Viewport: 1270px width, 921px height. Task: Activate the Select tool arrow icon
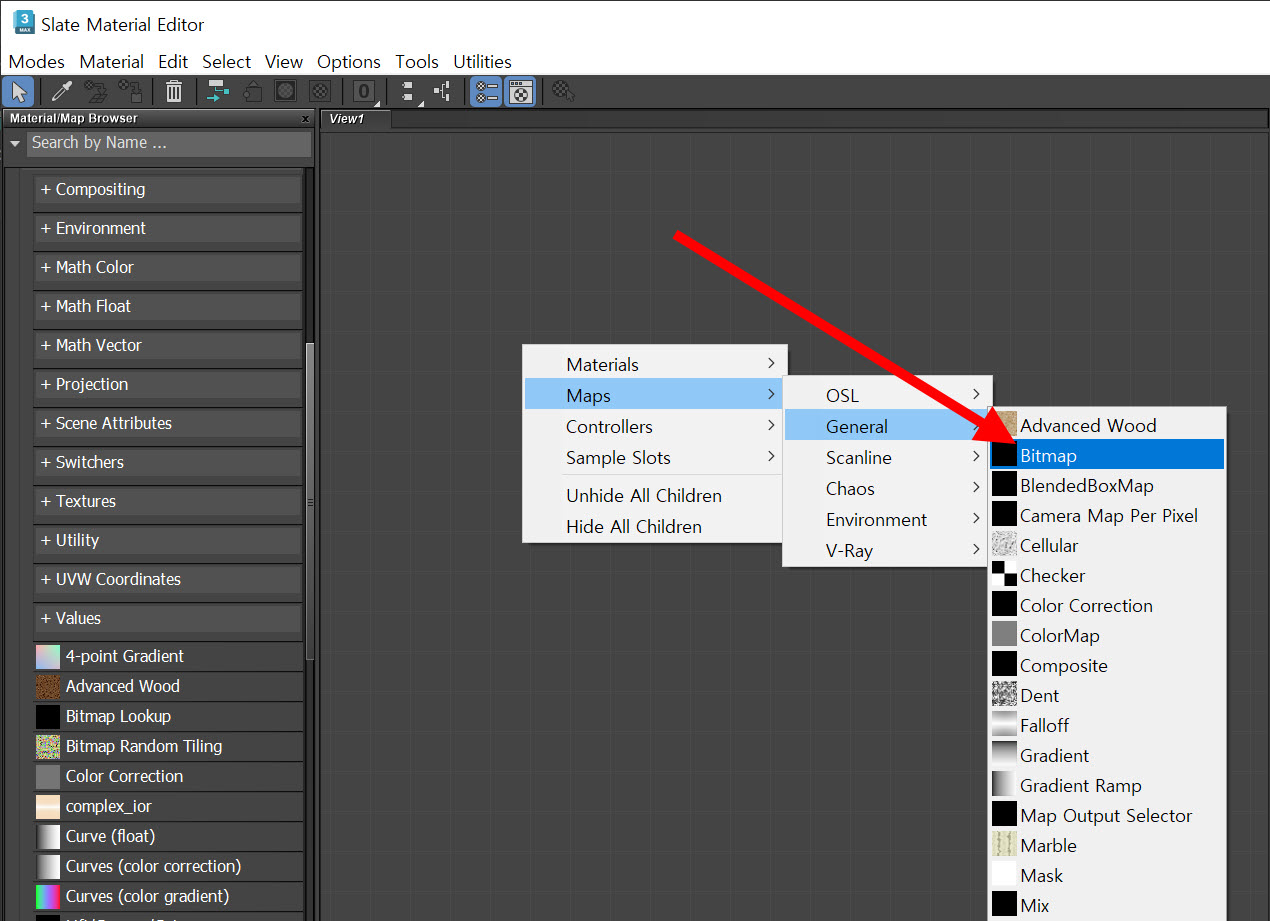(19, 92)
